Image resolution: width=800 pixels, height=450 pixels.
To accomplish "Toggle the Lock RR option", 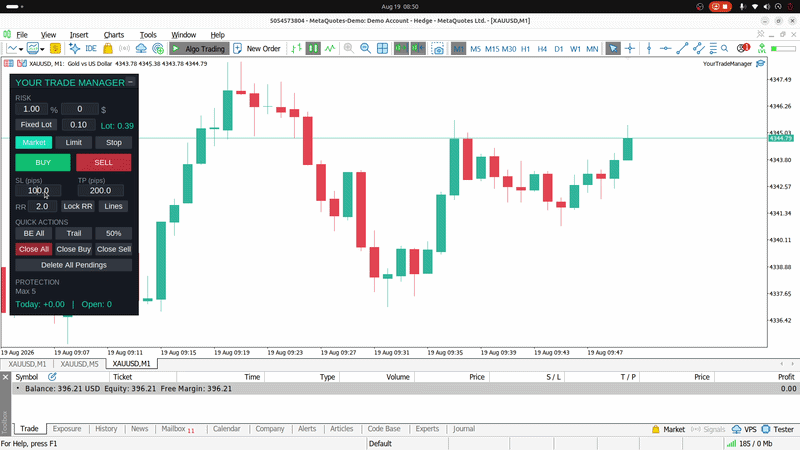I will [78, 206].
